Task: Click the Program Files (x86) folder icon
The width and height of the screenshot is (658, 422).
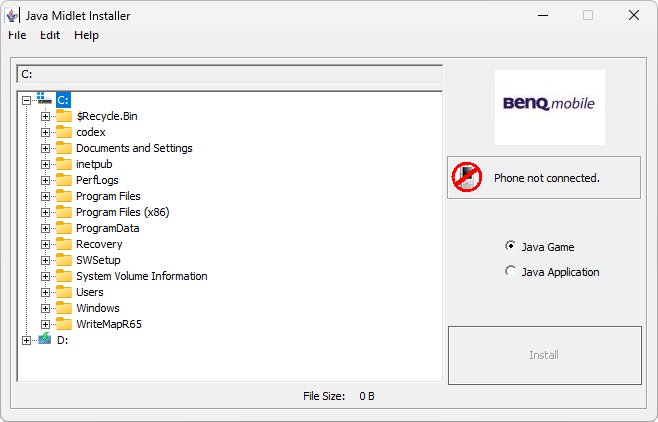Action: [x=64, y=211]
